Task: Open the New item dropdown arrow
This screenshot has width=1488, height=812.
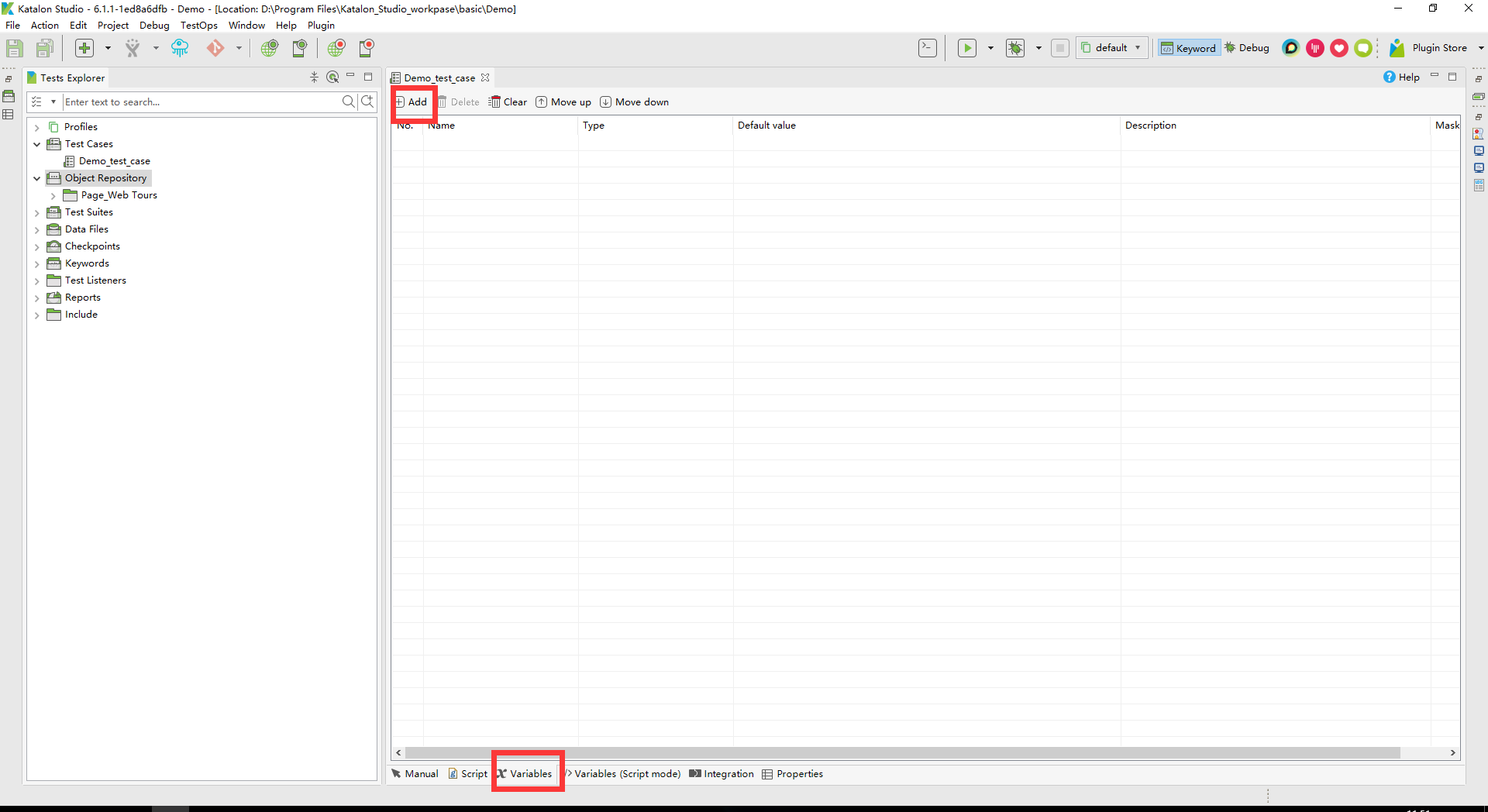Action: coord(108,48)
